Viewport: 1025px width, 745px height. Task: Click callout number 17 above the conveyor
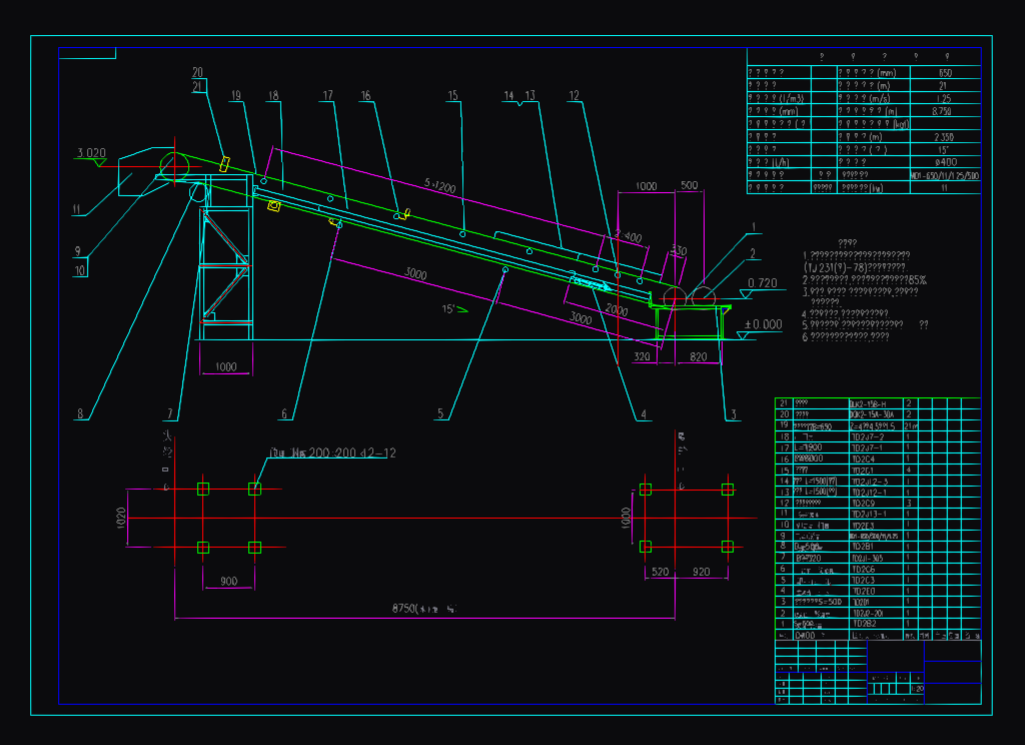click(328, 95)
